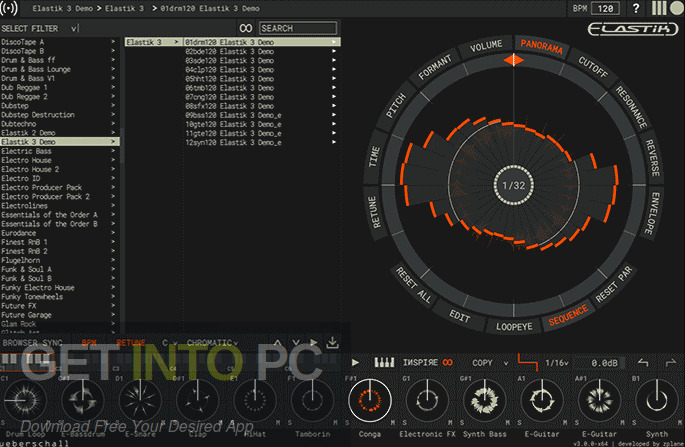Select the Electronic FX pad

pyautogui.click(x=427, y=400)
